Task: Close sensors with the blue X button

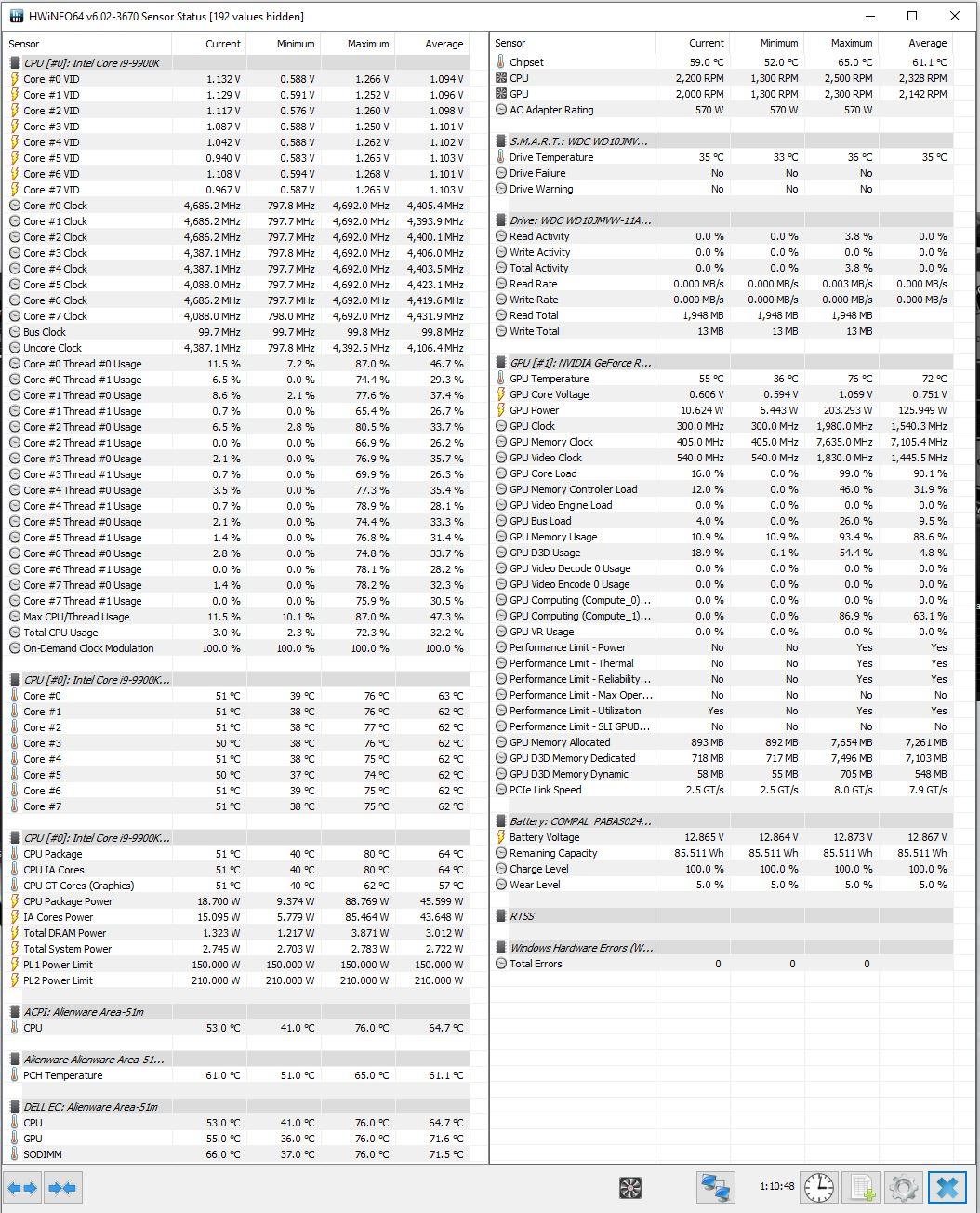Action: coord(947,1188)
